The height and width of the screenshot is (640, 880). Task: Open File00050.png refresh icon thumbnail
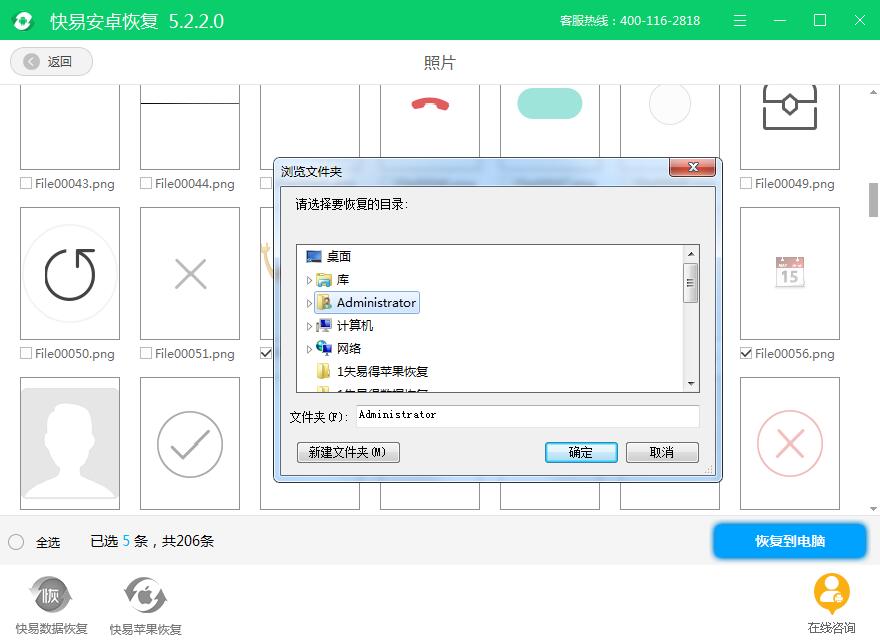click(70, 273)
